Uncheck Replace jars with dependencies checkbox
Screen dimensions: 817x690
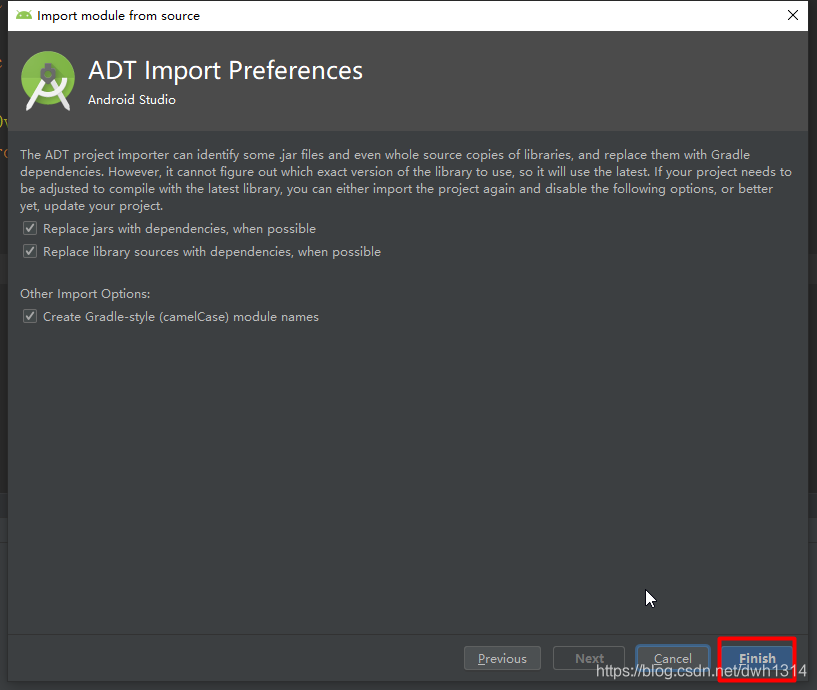tap(30, 228)
